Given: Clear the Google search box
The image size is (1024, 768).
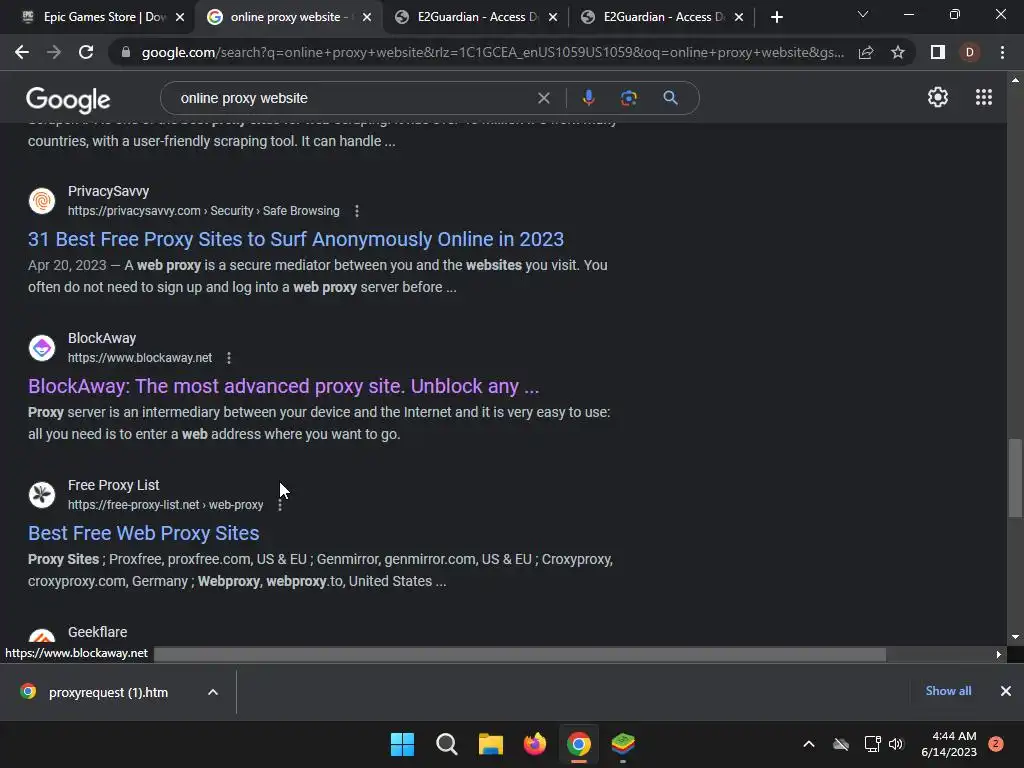Looking at the screenshot, I should point(543,98).
